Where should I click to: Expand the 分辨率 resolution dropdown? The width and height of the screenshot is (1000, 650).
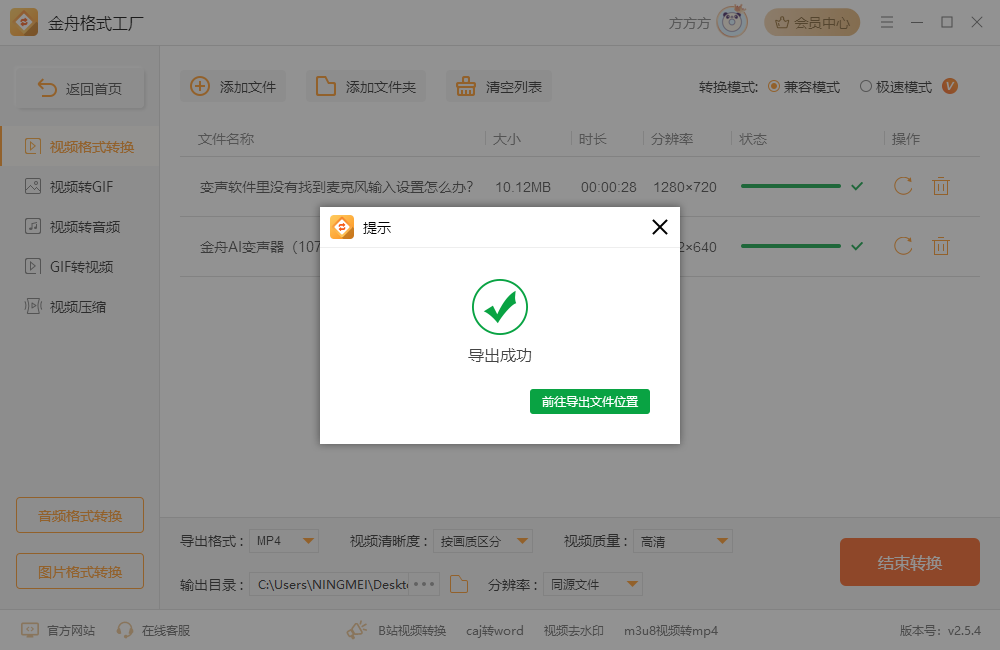(x=593, y=583)
